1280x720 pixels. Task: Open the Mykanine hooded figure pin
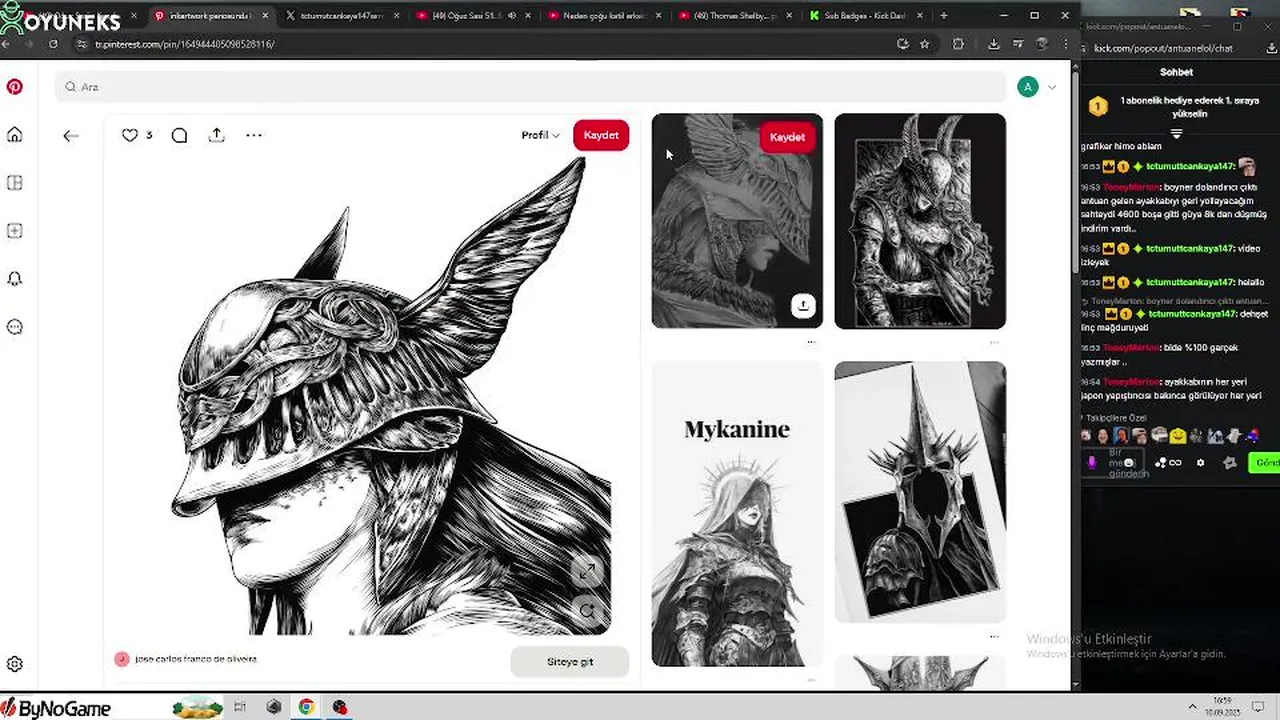point(737,514)
